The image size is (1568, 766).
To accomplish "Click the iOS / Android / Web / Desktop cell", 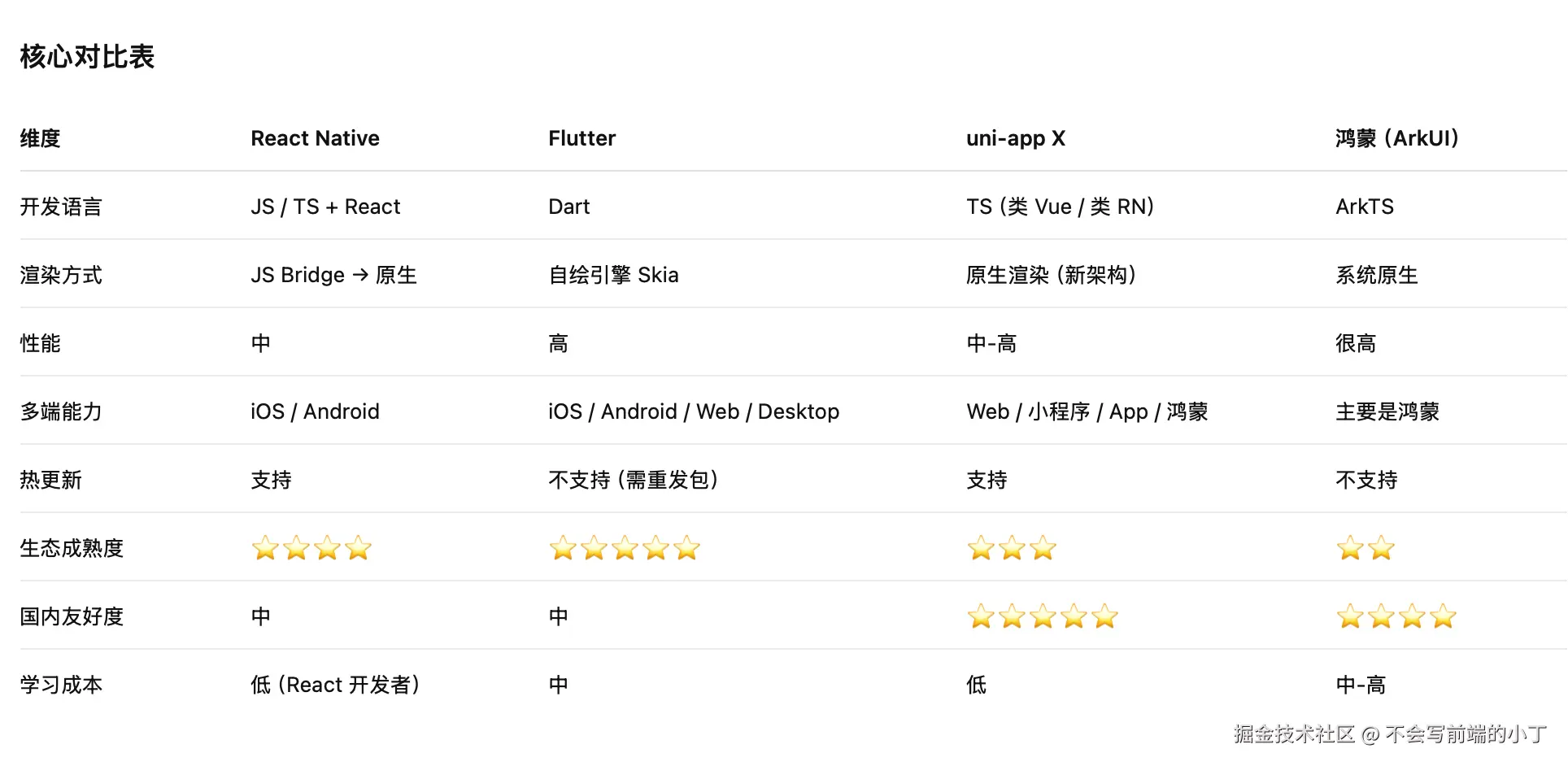I will tap(693, 411).
